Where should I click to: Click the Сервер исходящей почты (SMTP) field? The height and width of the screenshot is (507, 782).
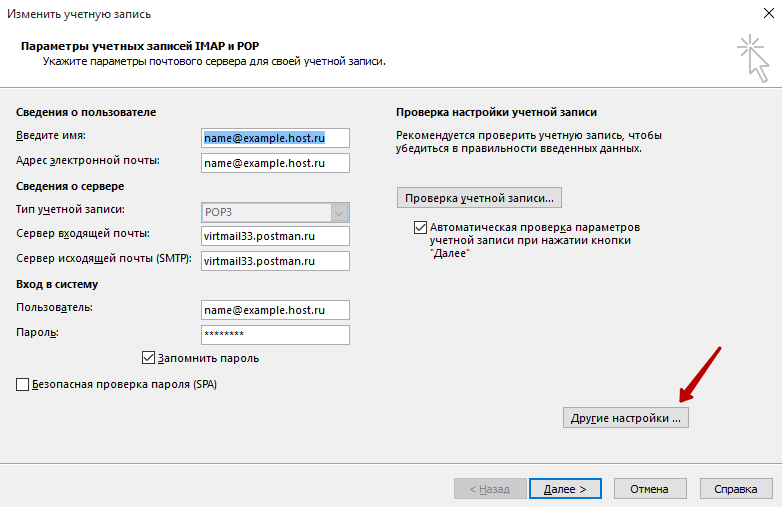coord(275,261)
